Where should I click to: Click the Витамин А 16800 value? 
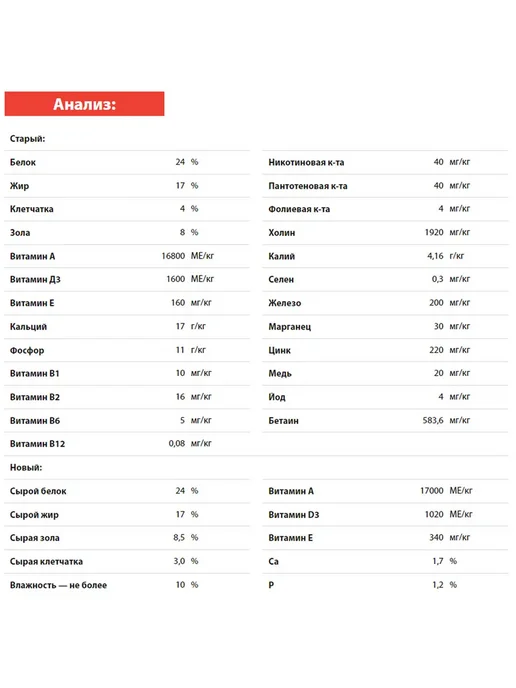point(173,256)
